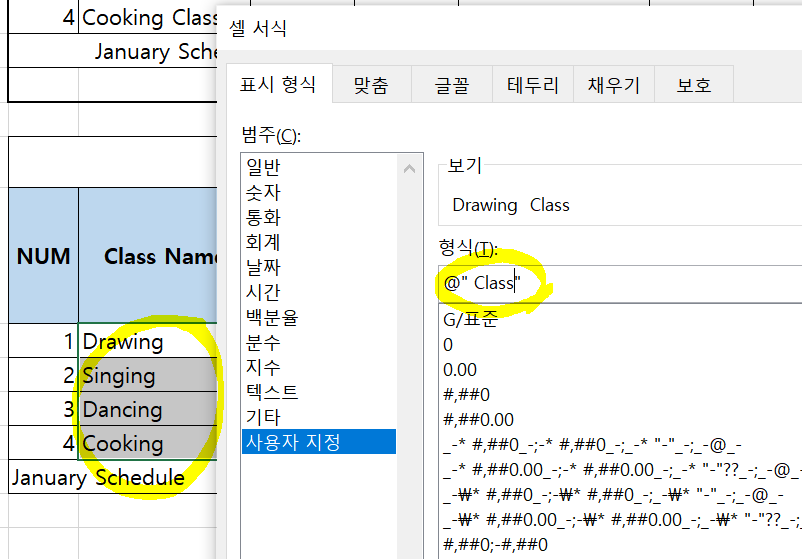
Task: Select the Dancing cell
Action: [147, 409]
